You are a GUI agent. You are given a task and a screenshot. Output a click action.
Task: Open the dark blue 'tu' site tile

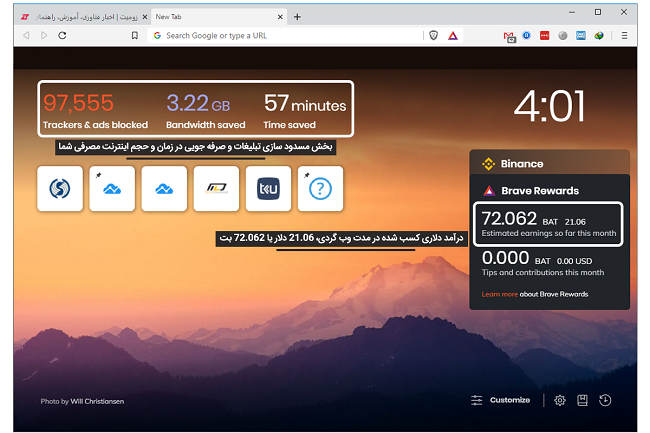pos(268,189)
